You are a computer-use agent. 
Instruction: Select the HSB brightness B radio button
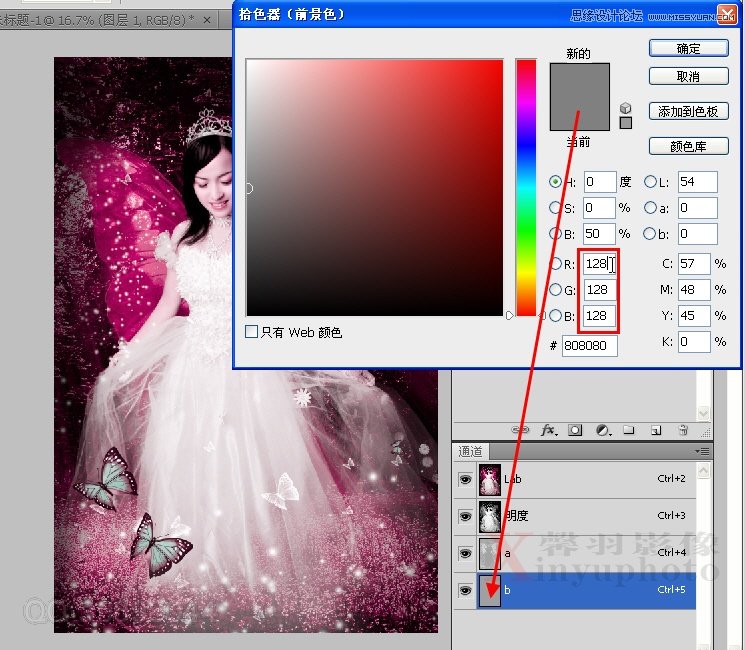(555, 233)
